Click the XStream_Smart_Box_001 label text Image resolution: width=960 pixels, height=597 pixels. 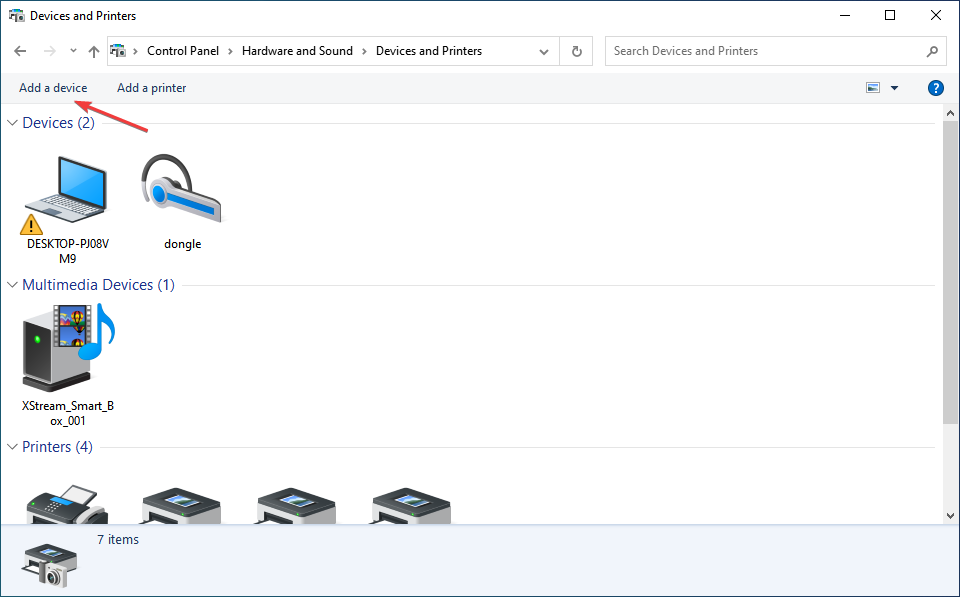coord(68,413)
